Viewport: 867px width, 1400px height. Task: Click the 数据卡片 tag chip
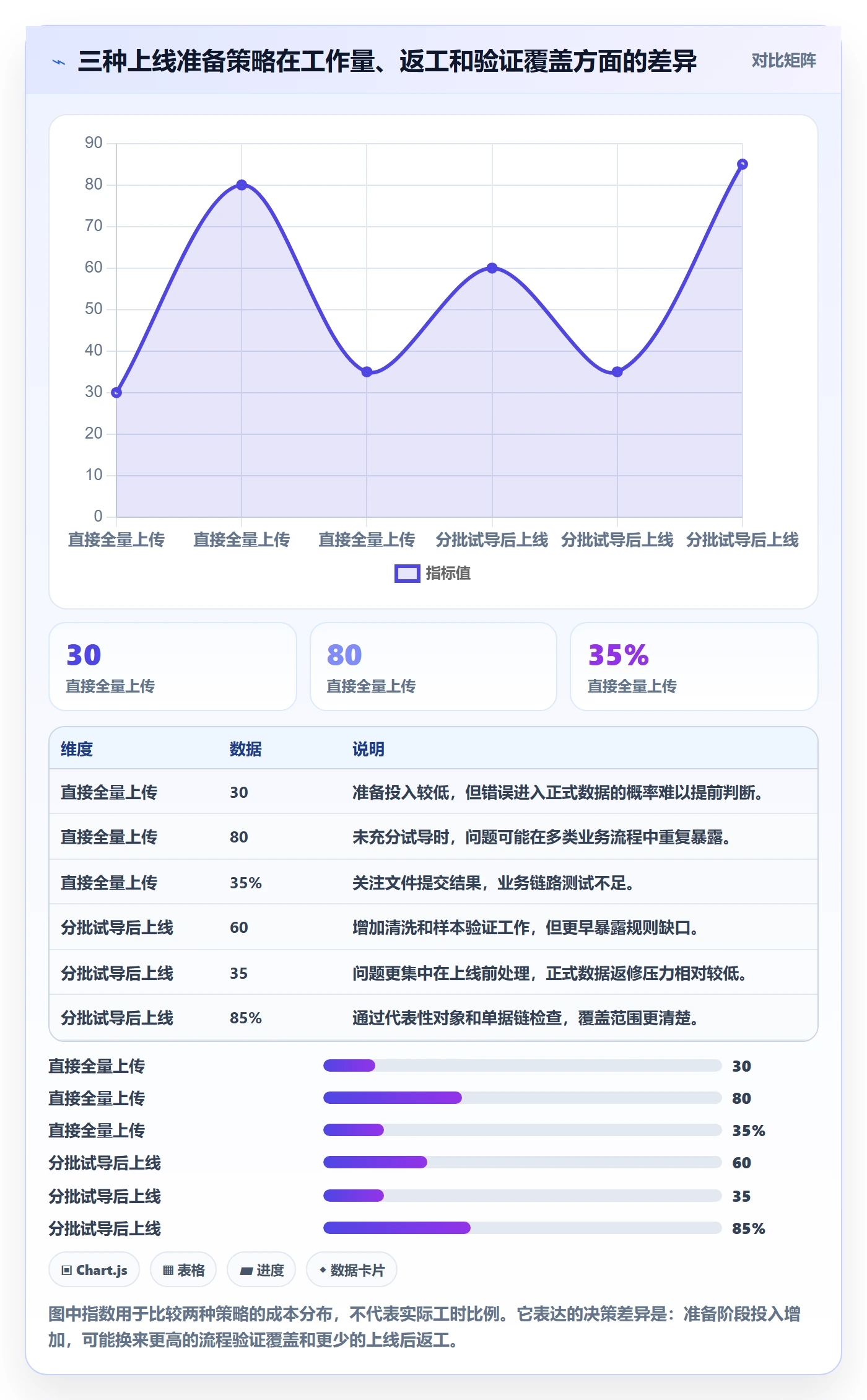click(352, 1270)
